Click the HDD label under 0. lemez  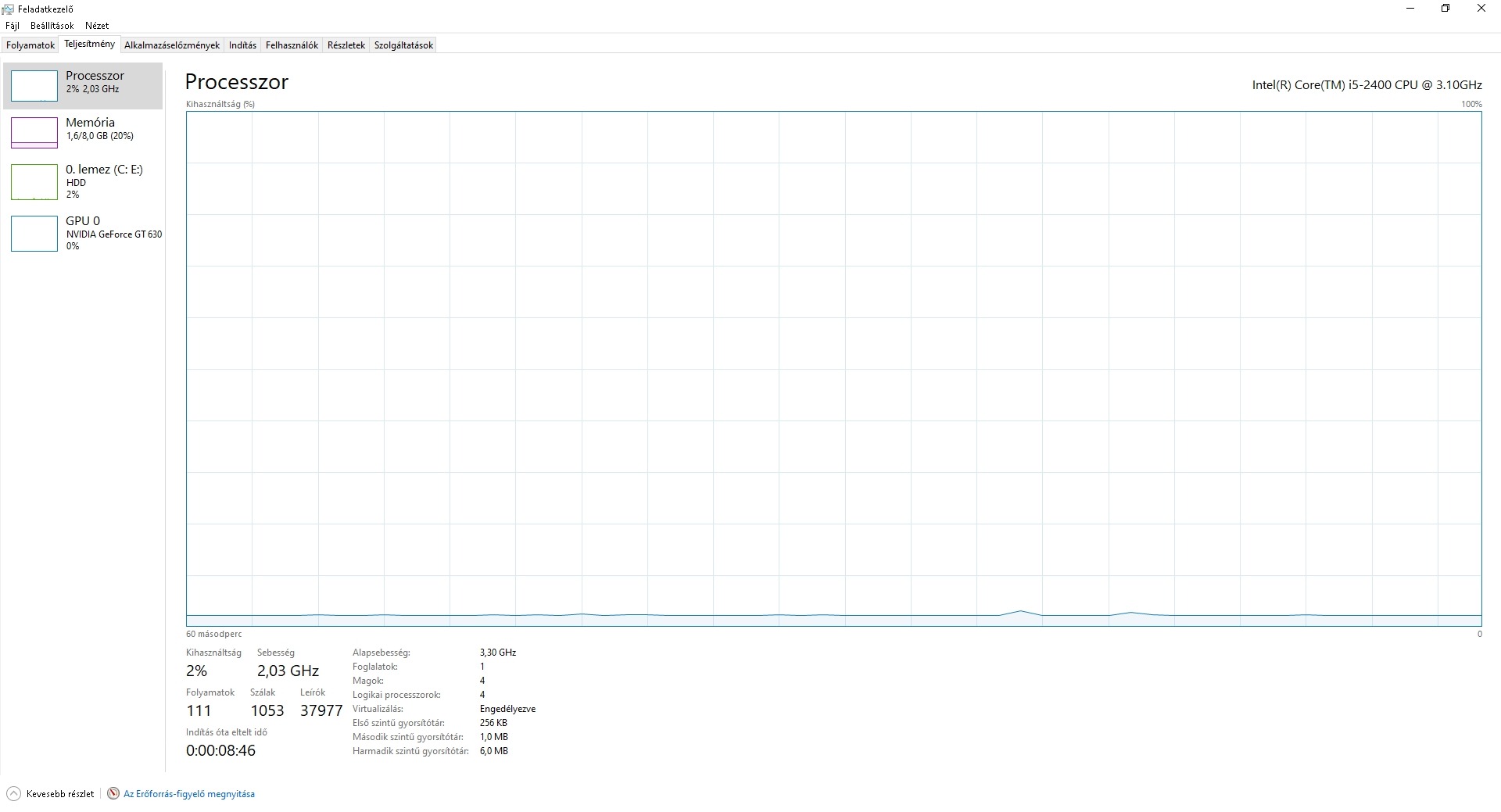pyautogui.click(x=76, y=183)
